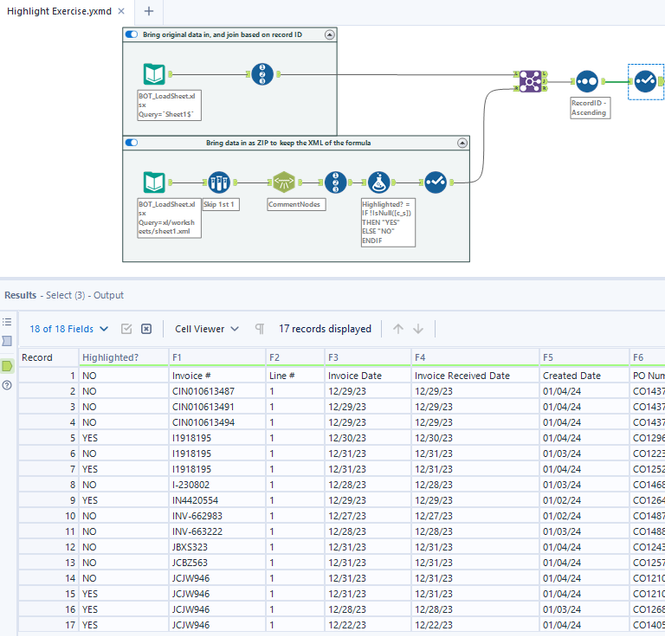Screen dimensions: 665x636
Task: Click the 'Skip 1st 1' annotation label
Action: [221, 204]
